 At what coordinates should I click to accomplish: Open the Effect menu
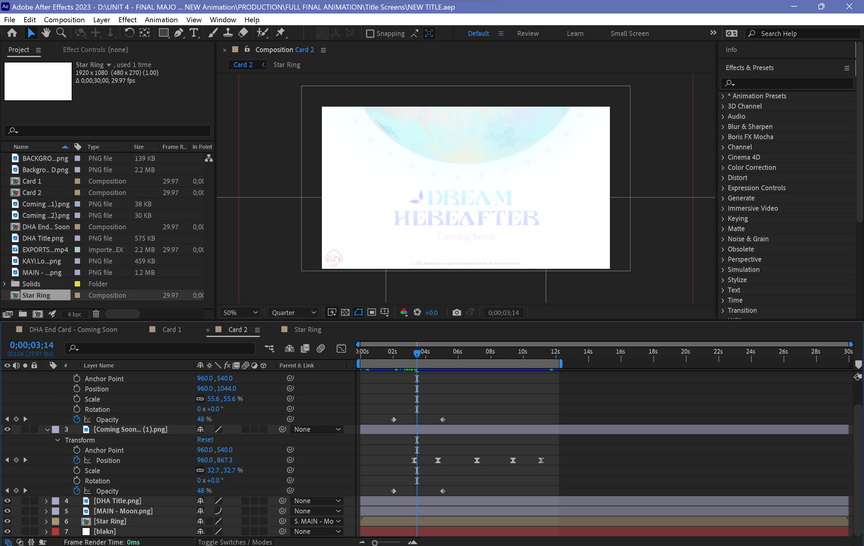pos(127,20)
